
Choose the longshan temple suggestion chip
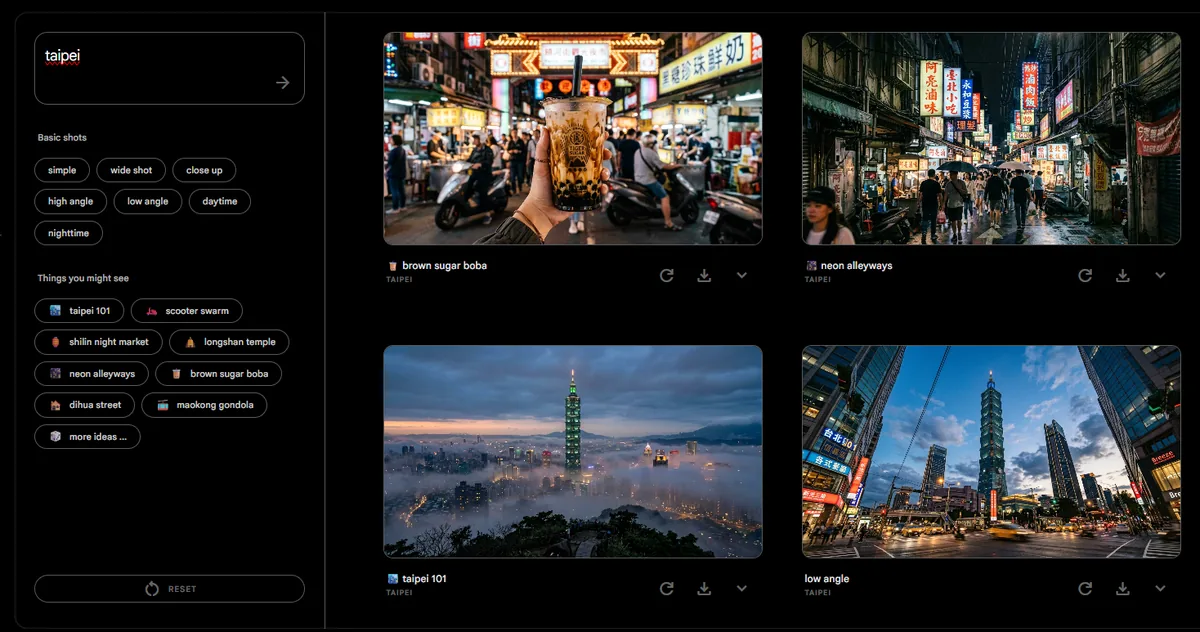(x=229, y=342)
